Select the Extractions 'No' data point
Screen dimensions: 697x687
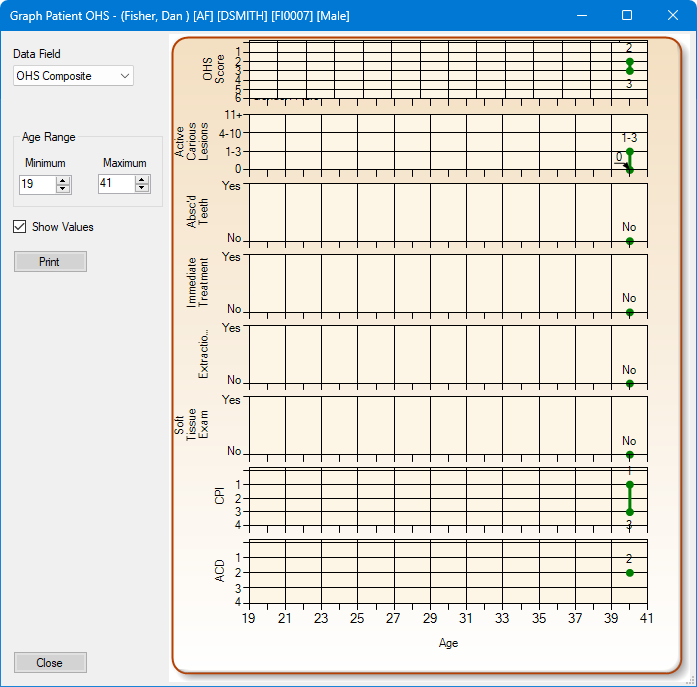(629, 383)
